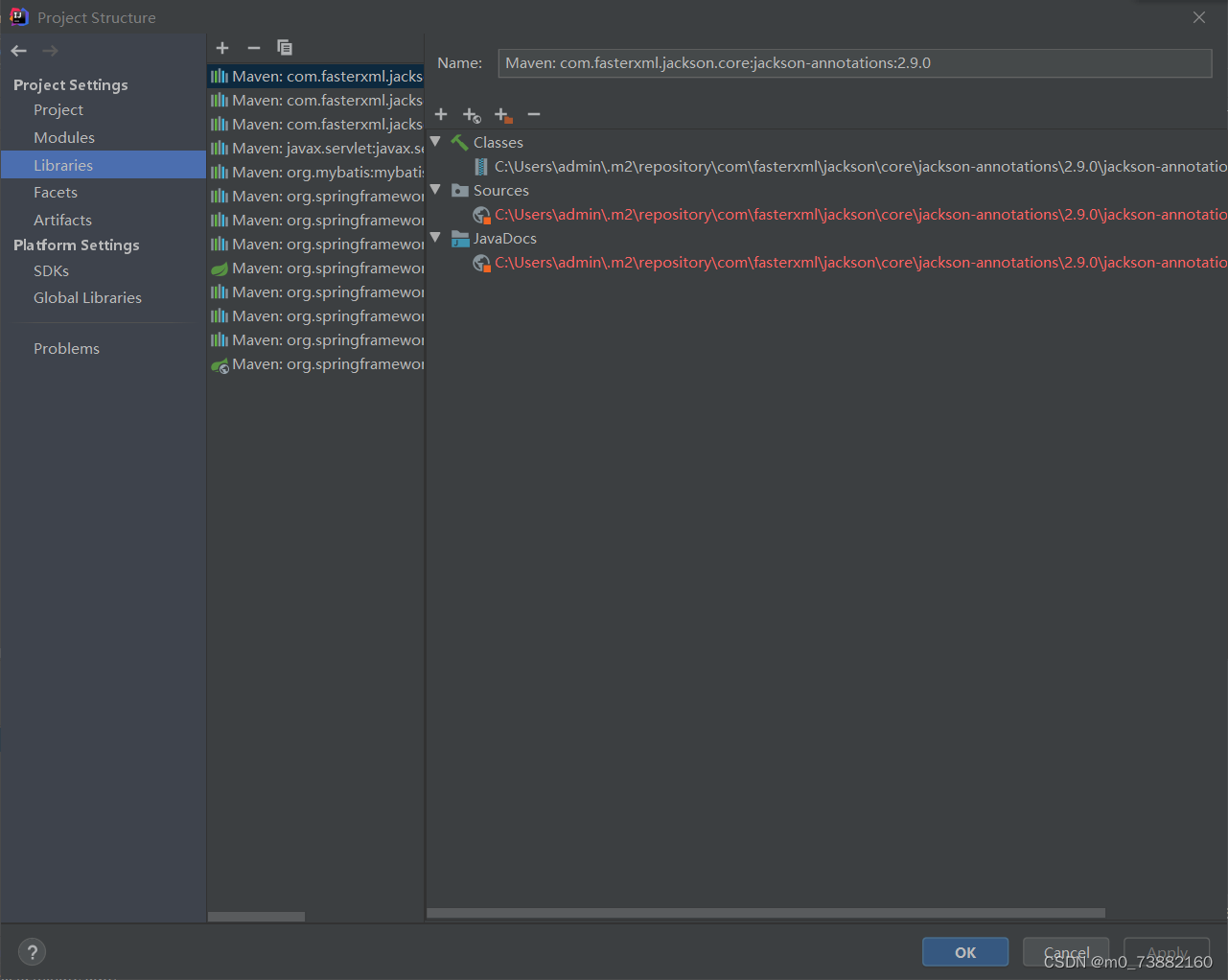The image size is (1228, 980).
Task: Open the Modules settings page
Action: pyautogui.click(x=64, y=138)
